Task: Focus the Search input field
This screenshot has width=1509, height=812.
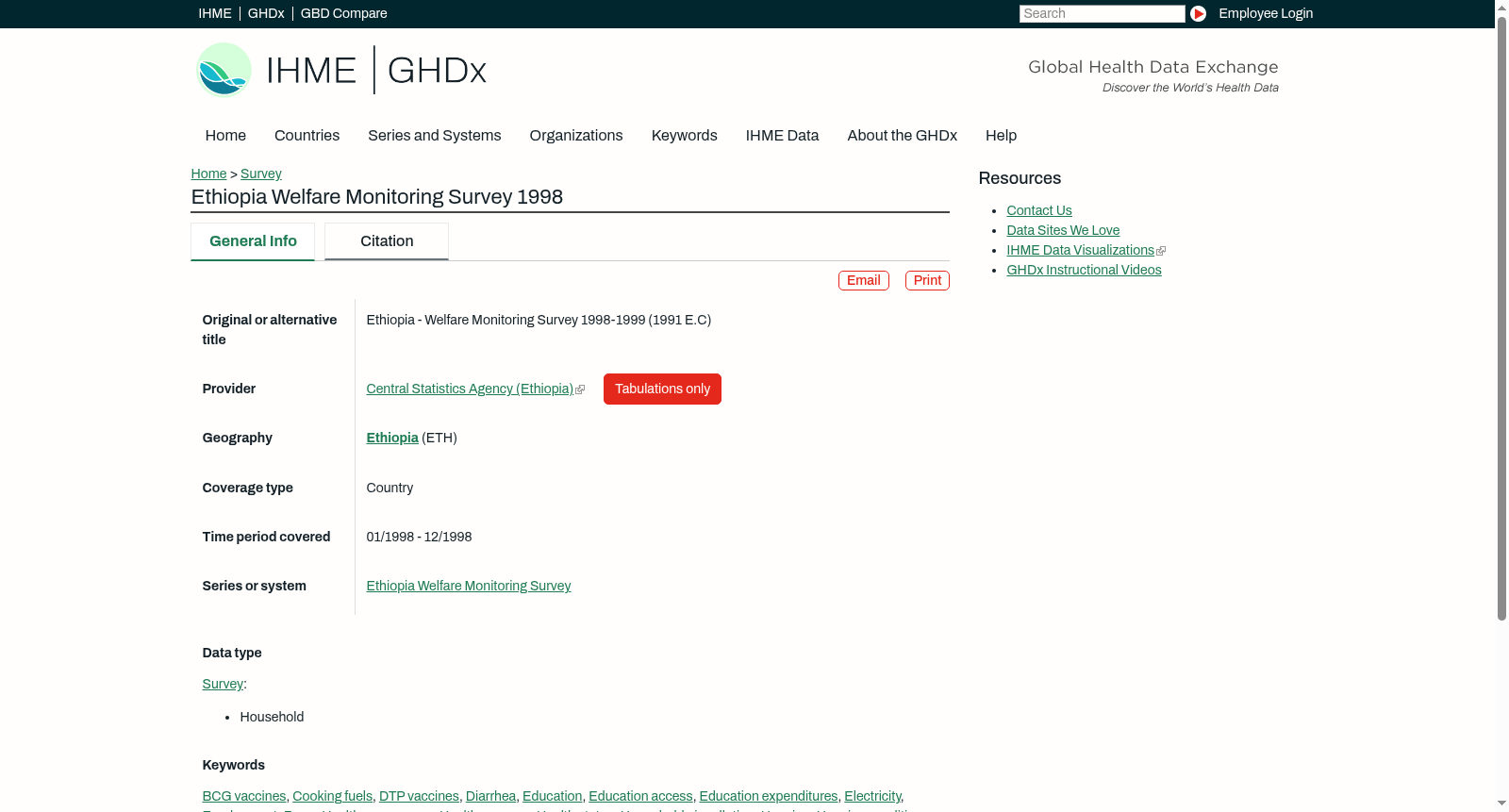Action: point(1102,13)
